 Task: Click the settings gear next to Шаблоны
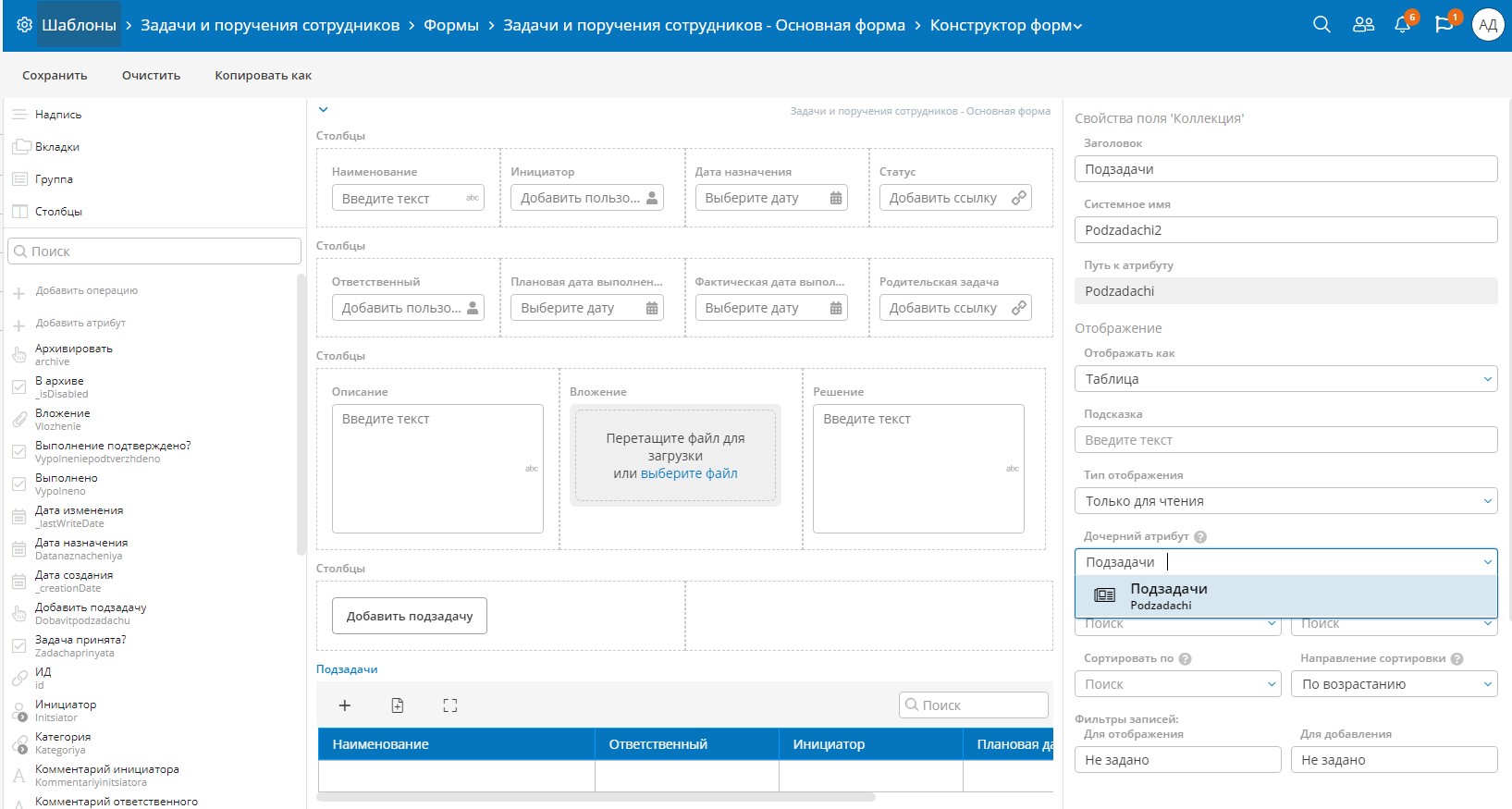25,25
